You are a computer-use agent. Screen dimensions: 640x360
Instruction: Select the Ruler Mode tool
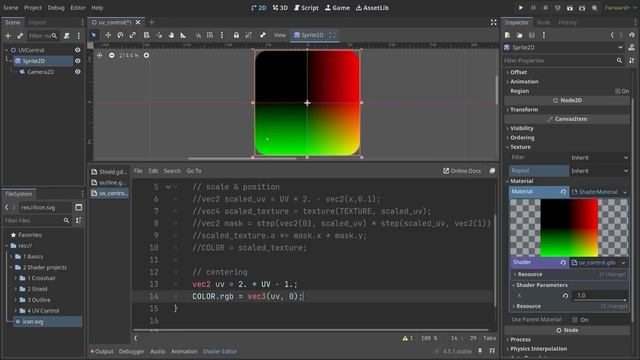tap(183, 35)
